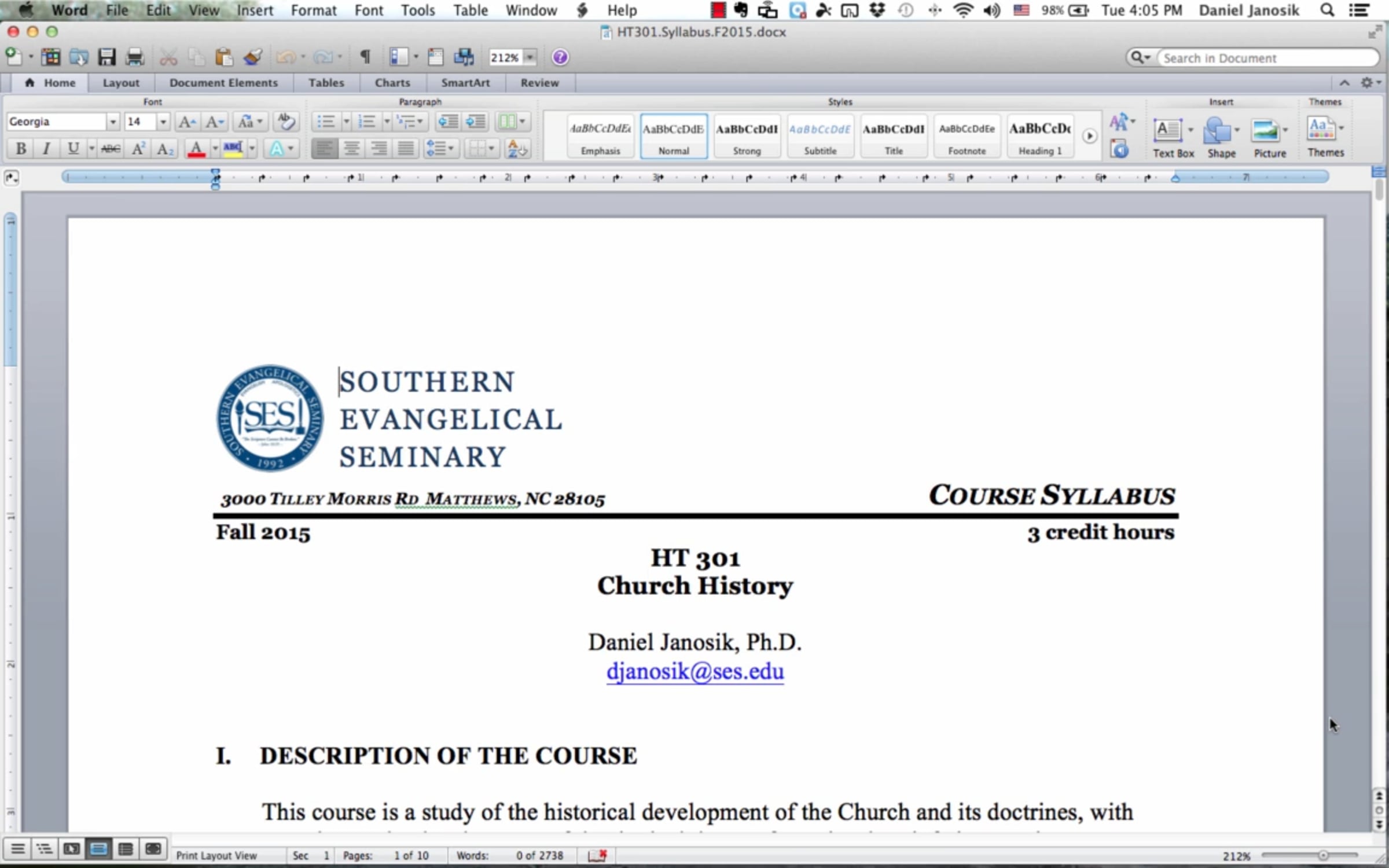Click the Save document icon
This screenshot has width=1389, height=868.
(x=106, y=57)
